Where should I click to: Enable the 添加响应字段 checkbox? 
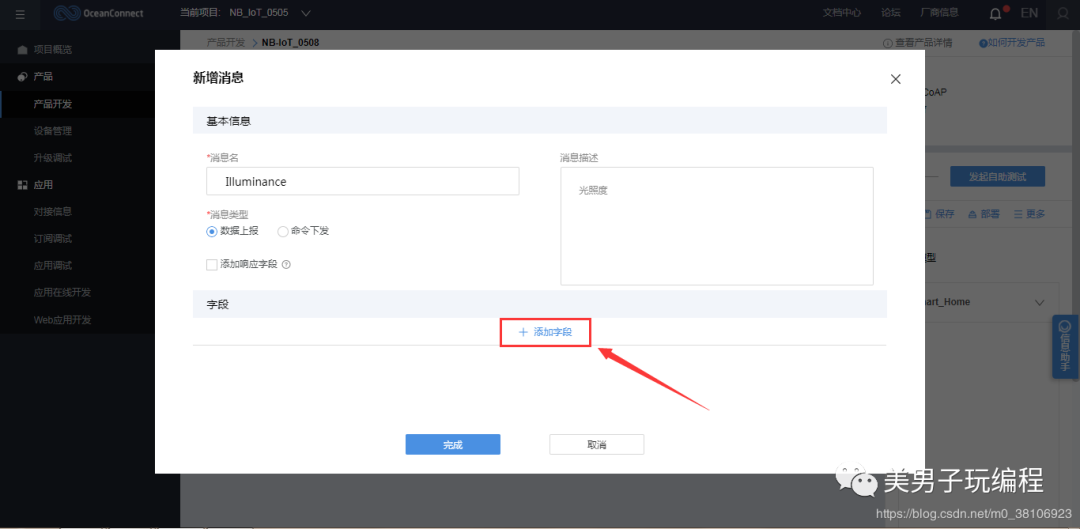pyautogui.click(x=212, y=264)
